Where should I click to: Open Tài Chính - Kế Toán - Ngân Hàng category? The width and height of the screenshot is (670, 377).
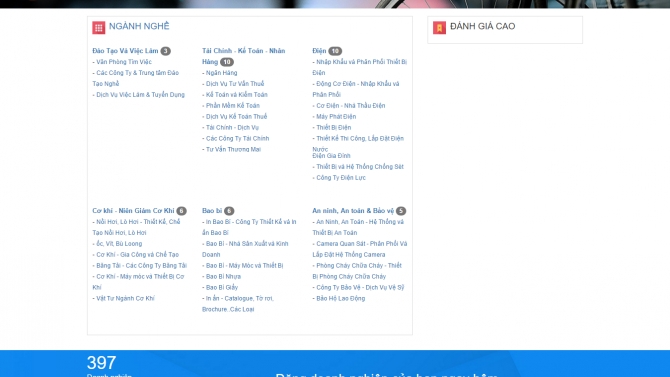click(x=244, y=56)
